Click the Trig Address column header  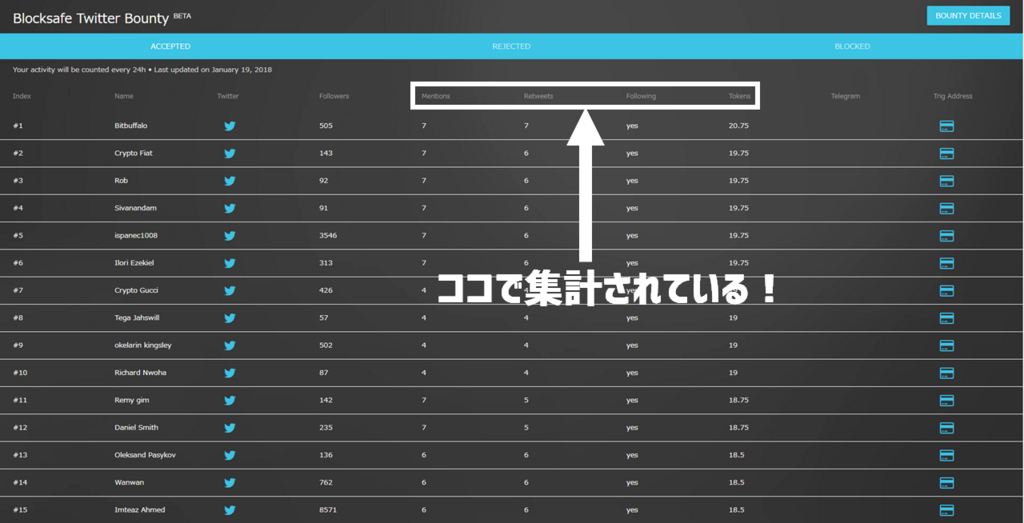[953, 96]
